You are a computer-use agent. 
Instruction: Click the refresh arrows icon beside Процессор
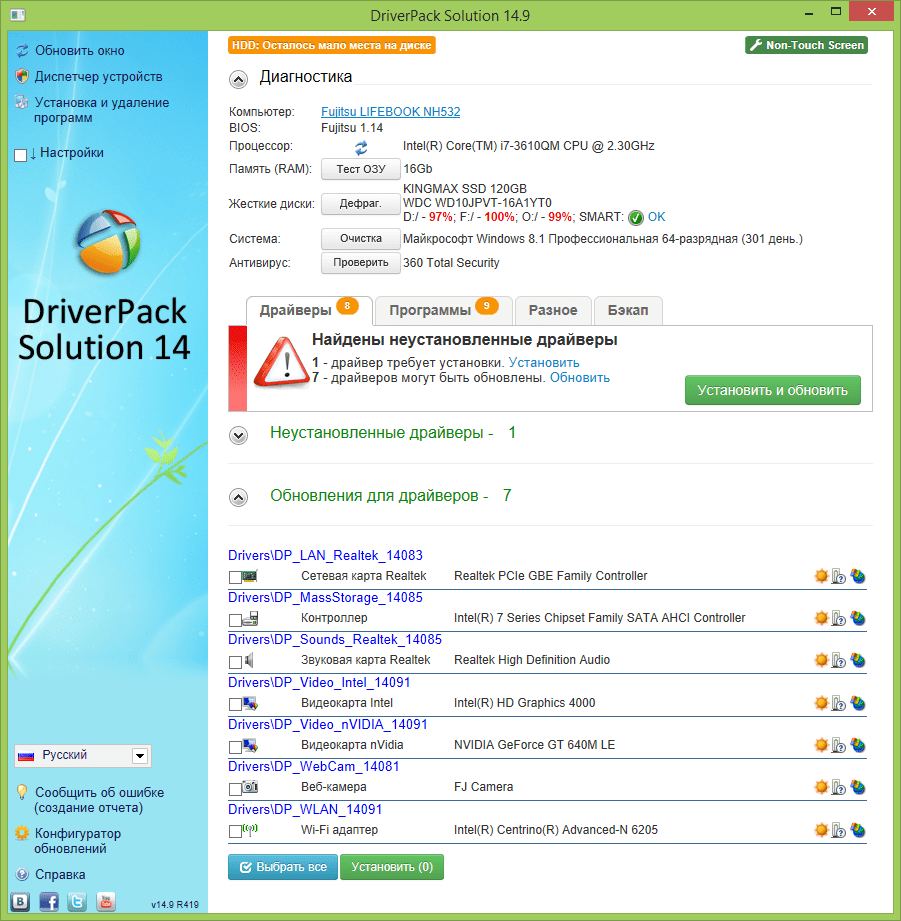pos(361,146)
